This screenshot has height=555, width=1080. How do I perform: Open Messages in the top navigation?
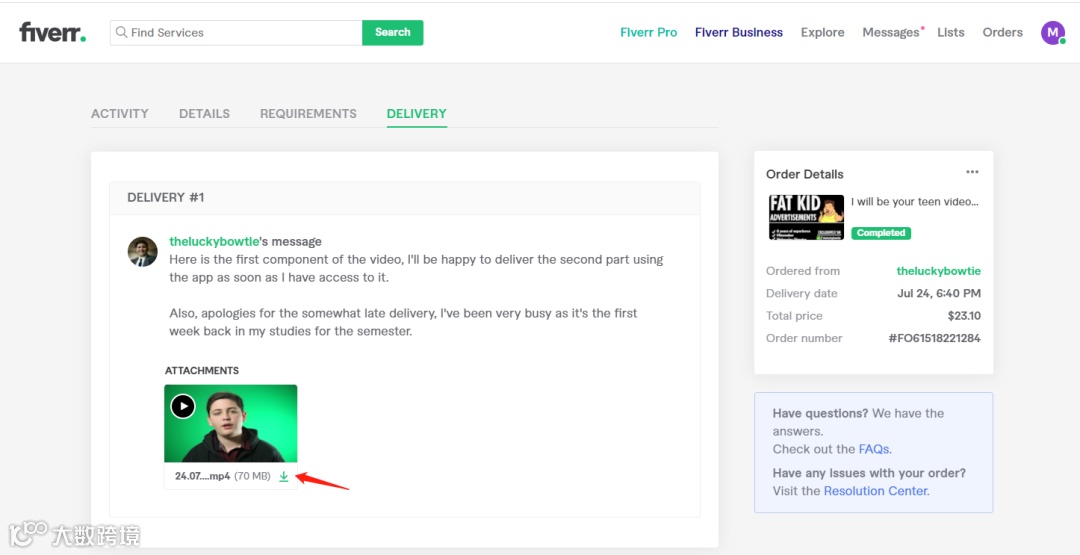click(x=891, y=32)
